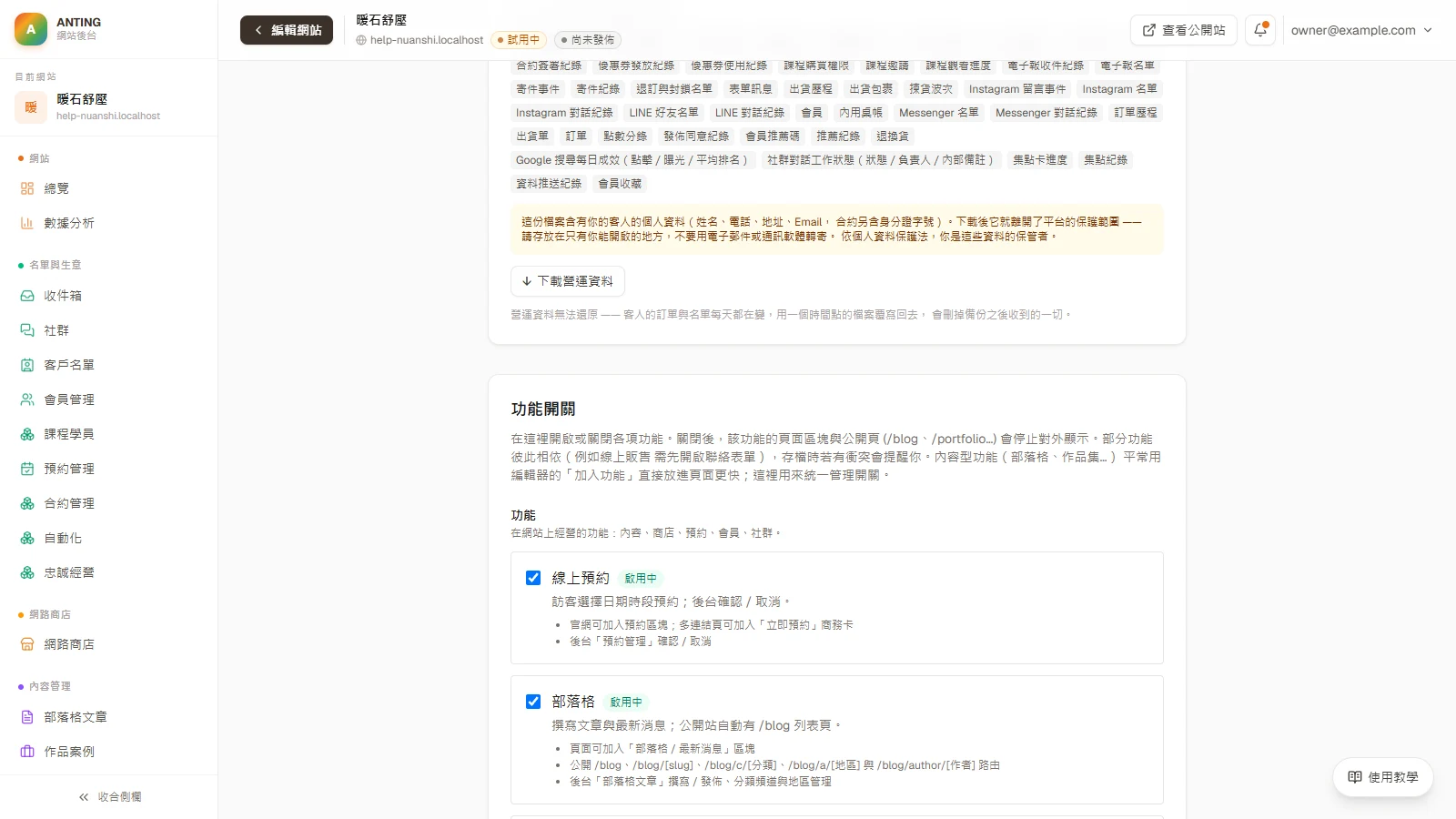Open the 社群 chat icon
Viewport: 1456px width, 819px height.
coord(27,330)
